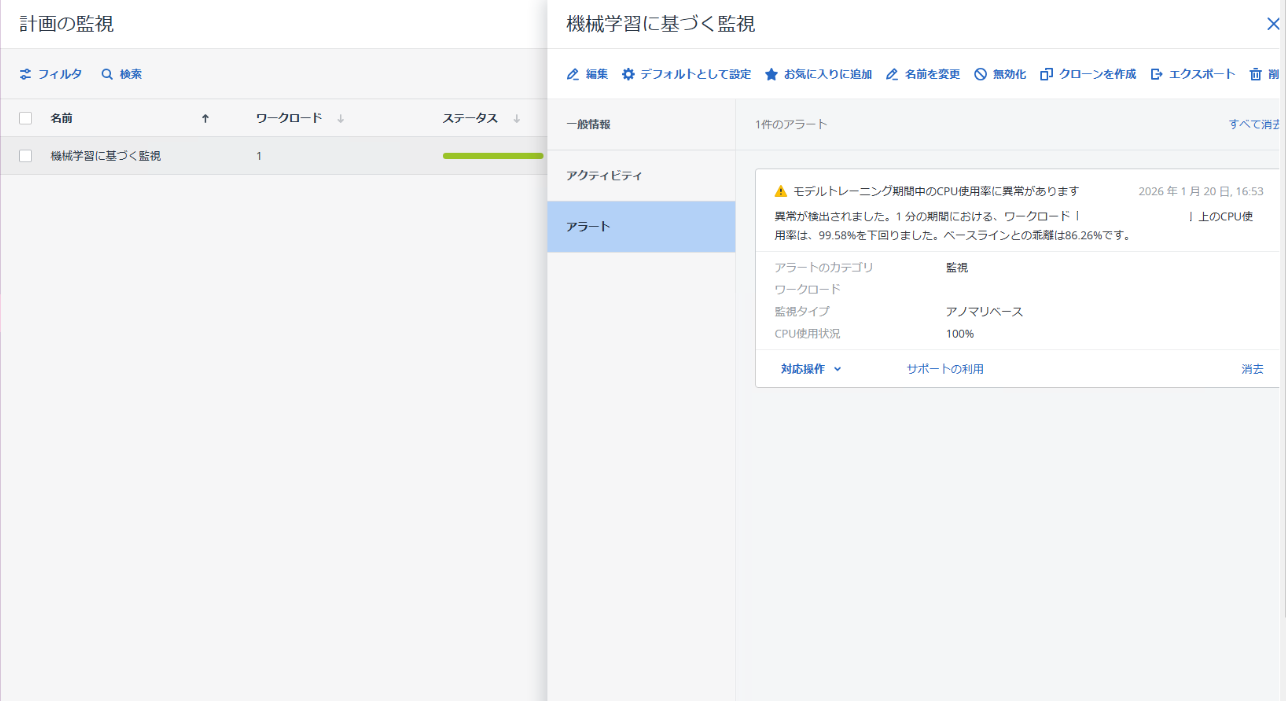1286x701 pixels.
Task: Click the フィルタ filter icon
Action: click(x=26, y=74)
